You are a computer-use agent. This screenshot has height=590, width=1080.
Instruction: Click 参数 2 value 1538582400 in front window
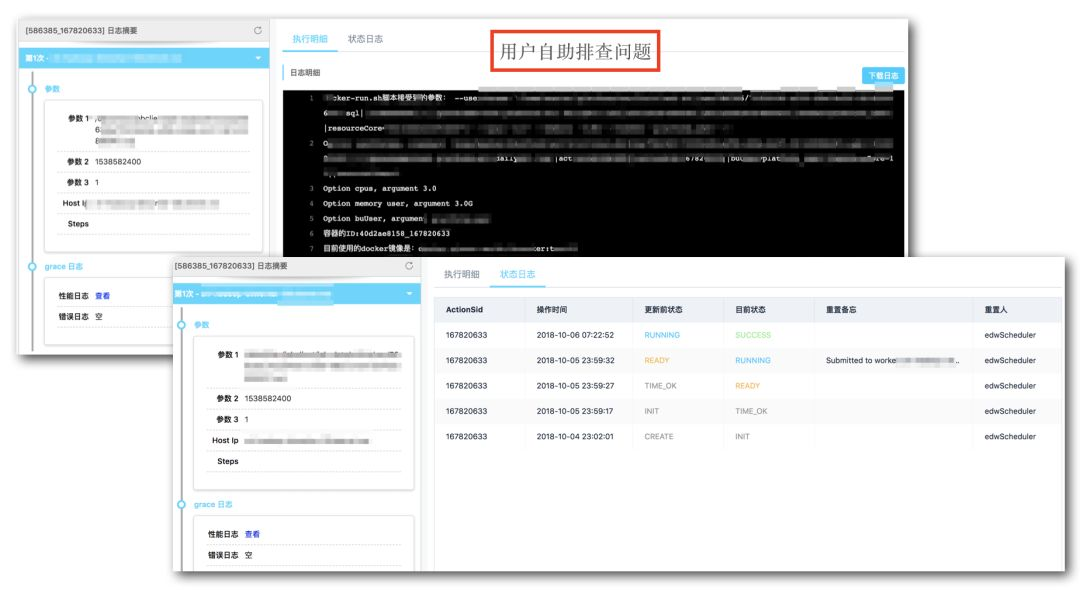pyautogui.click(x=268, y=399)
